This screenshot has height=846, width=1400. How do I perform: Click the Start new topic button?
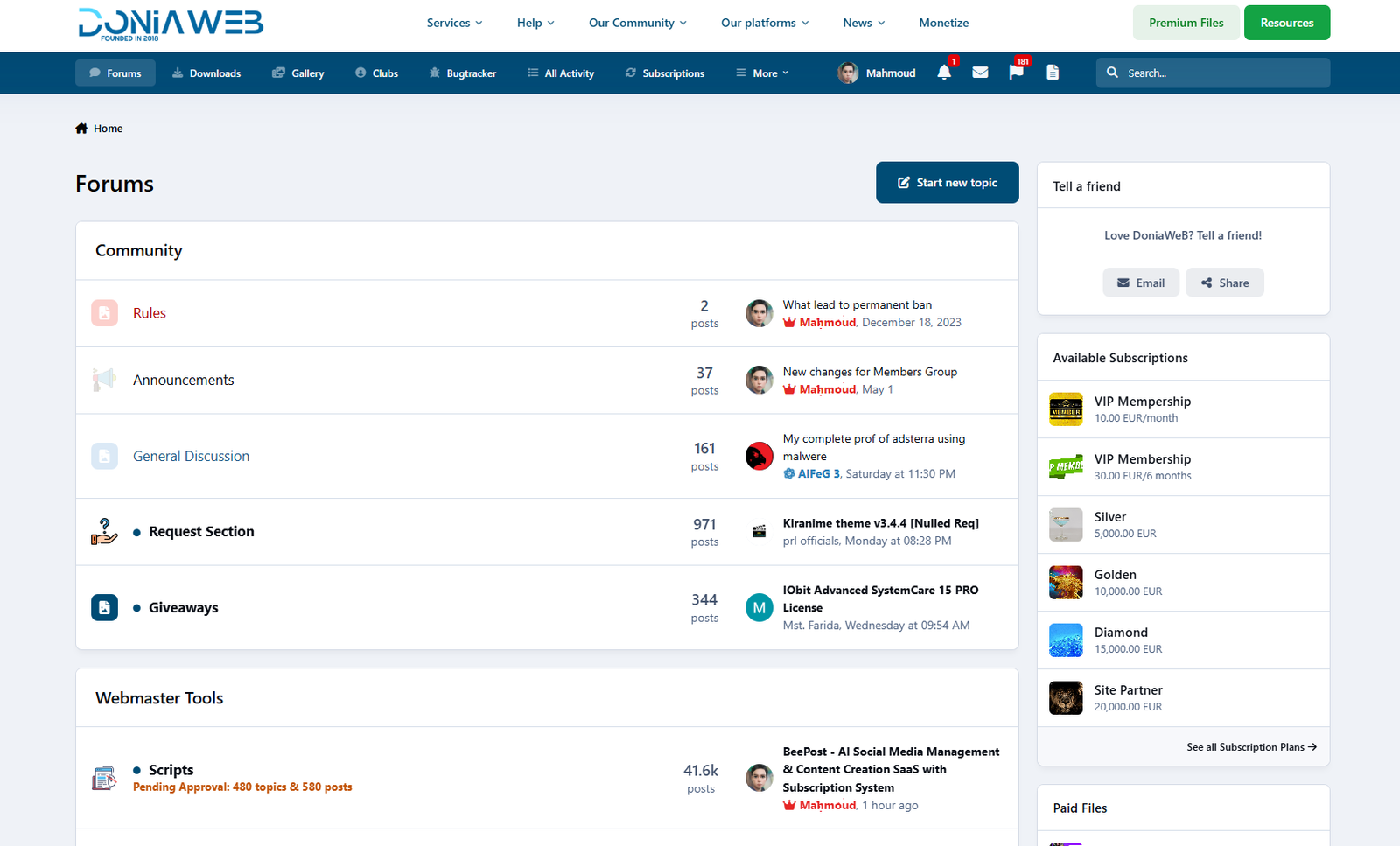pyautogui.click(x=947, y=183)
